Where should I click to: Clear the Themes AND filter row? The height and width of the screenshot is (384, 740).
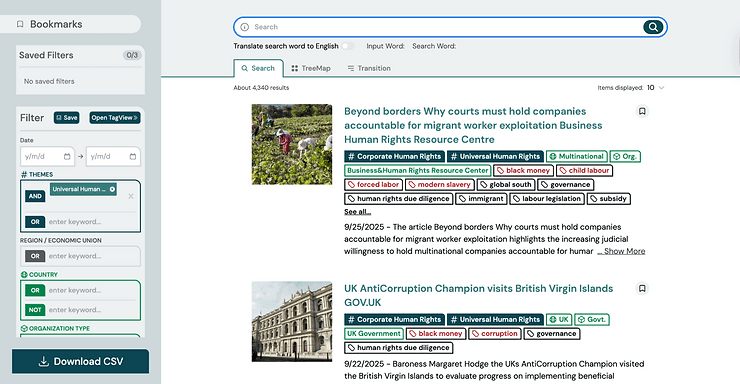131,196
